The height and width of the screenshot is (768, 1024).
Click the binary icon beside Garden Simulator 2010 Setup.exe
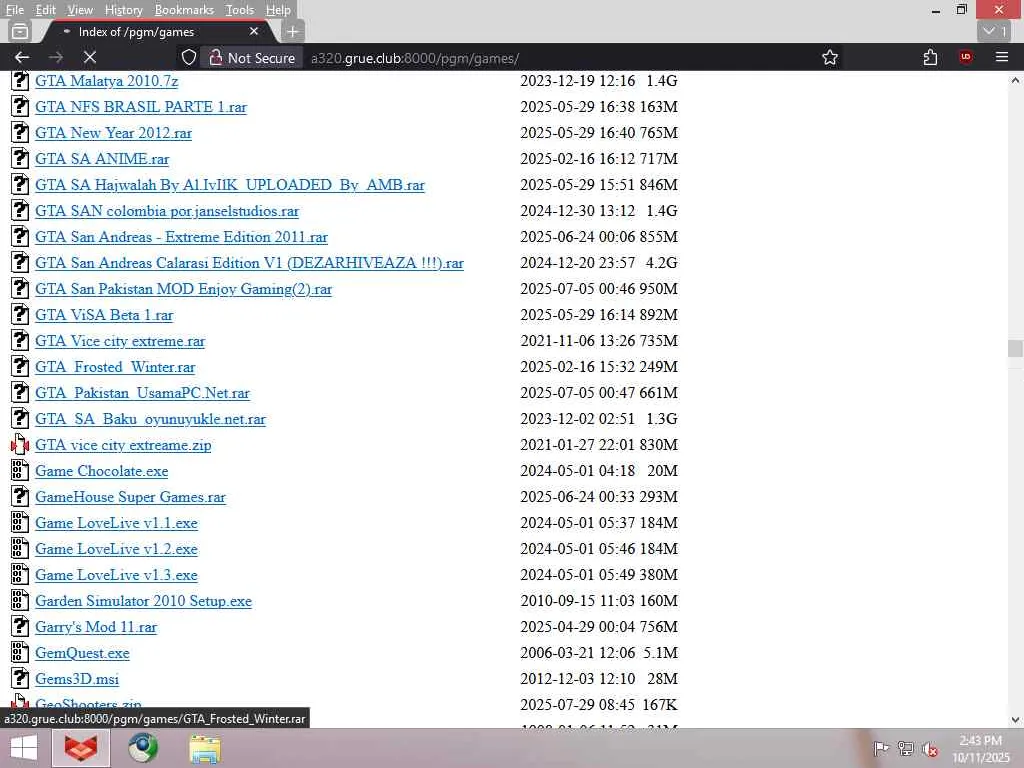20,600
